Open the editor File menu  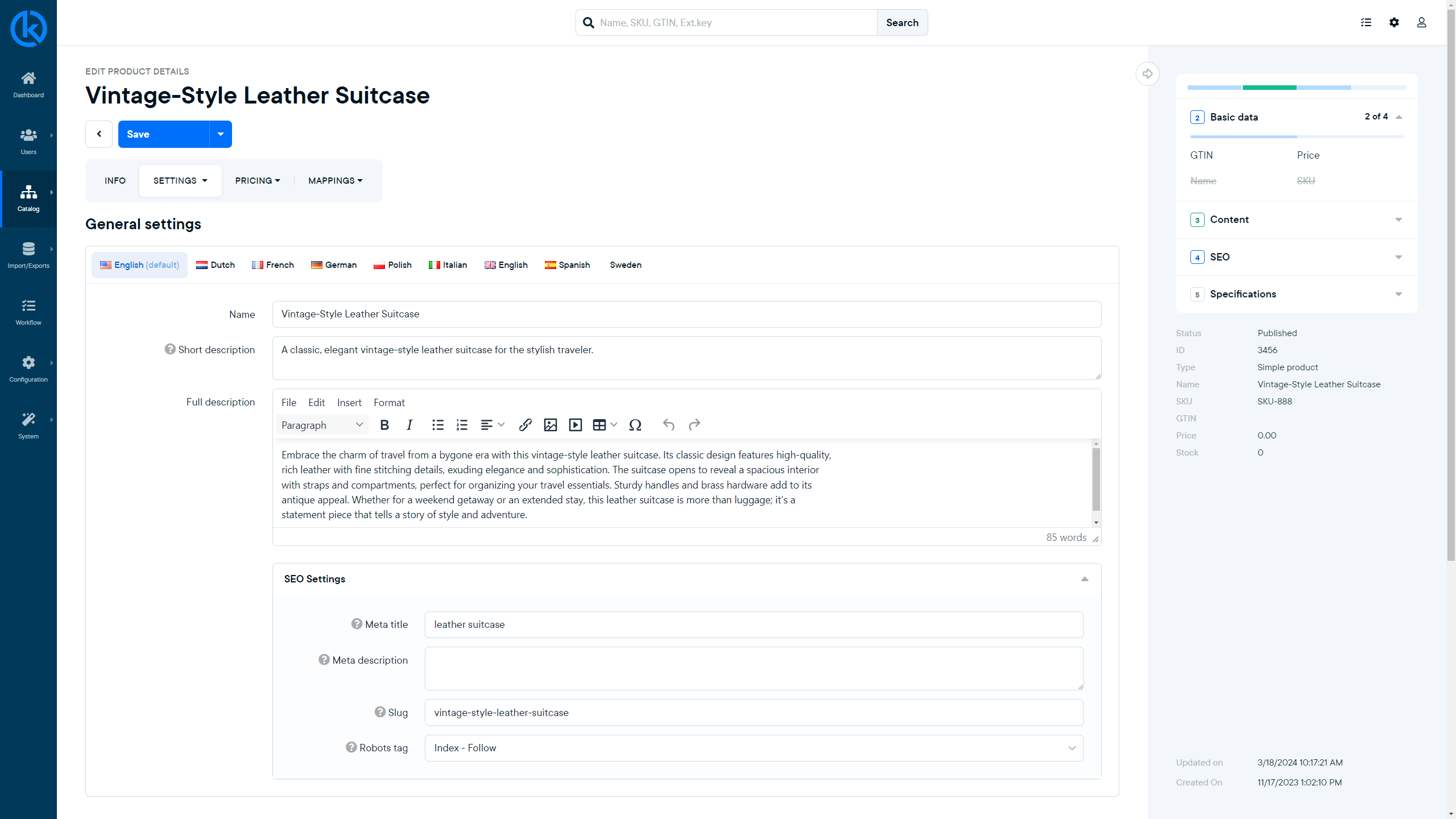(289, 403)
